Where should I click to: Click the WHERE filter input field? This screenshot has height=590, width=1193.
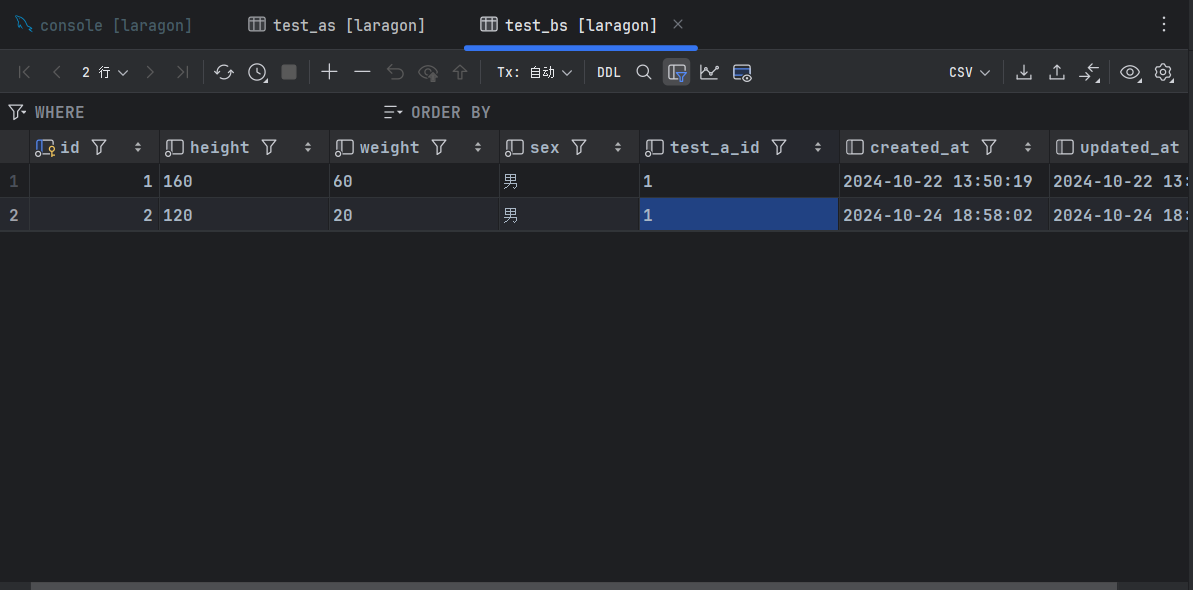[x=200, y=112]
